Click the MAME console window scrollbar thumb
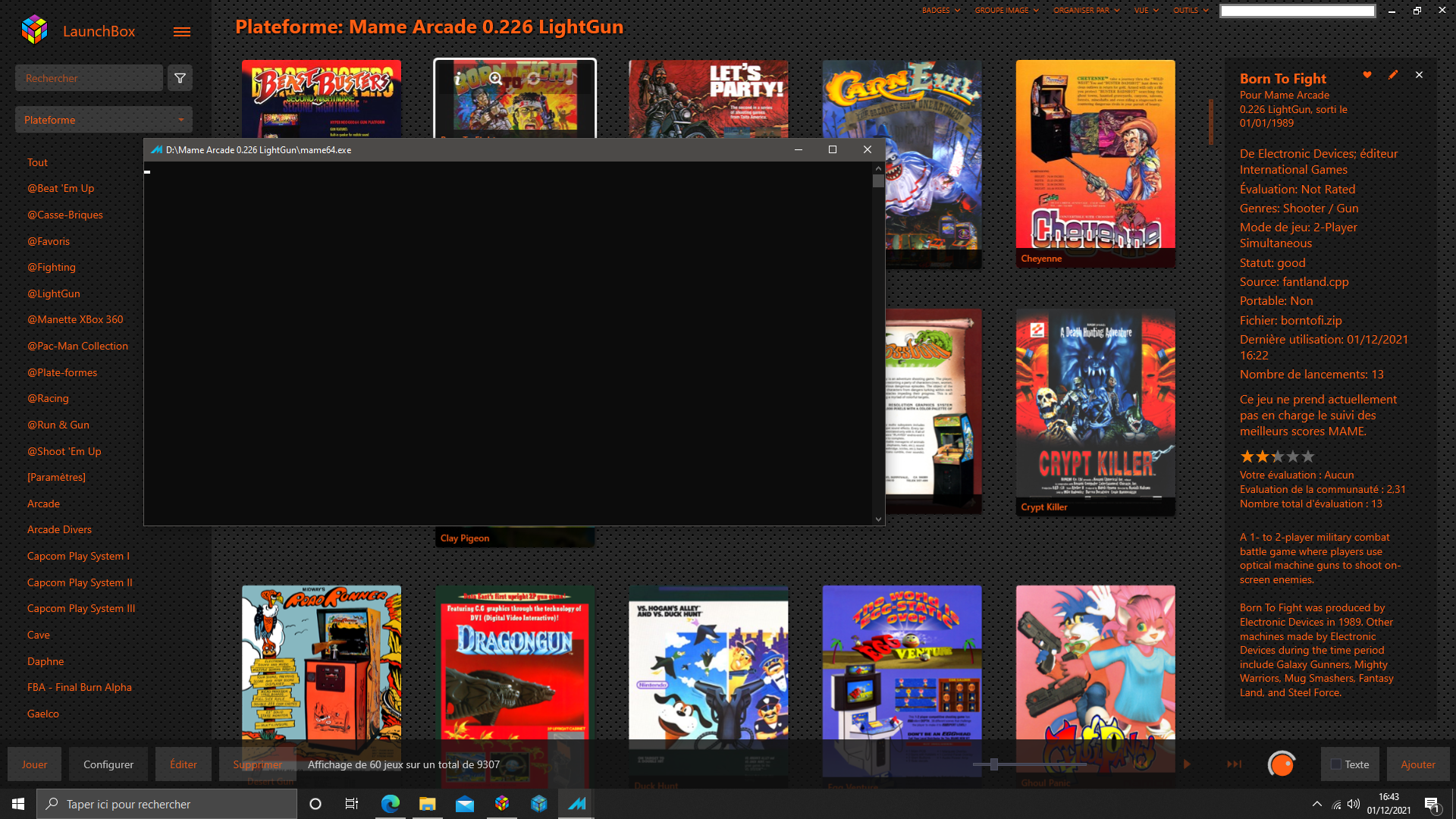Screen dimensions: 1456x819 click(878, 180)
